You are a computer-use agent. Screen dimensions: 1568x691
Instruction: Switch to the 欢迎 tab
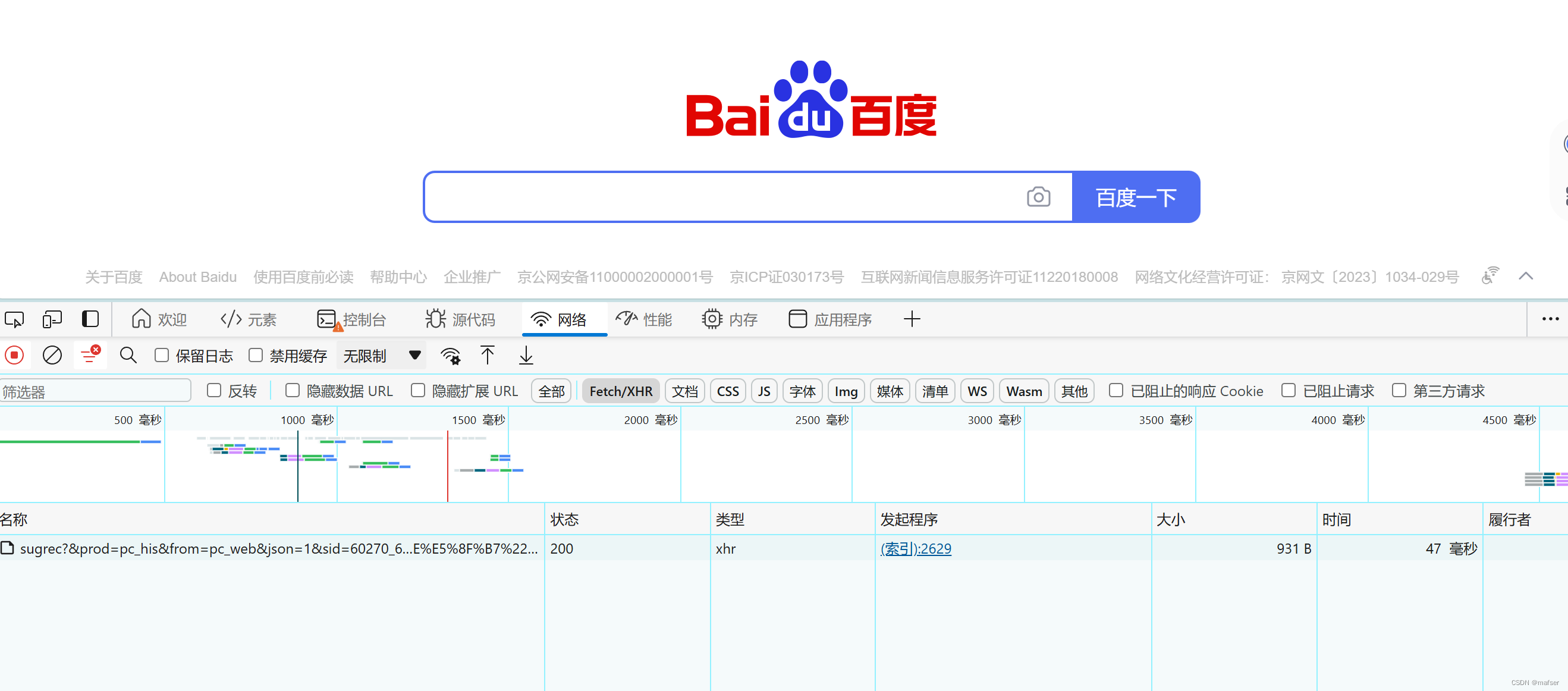(159, 319)
